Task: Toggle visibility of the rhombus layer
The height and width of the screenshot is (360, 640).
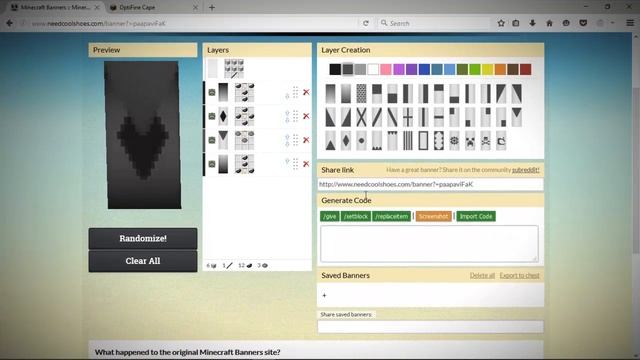Action: pyautogui.click(x=212, y=116)
